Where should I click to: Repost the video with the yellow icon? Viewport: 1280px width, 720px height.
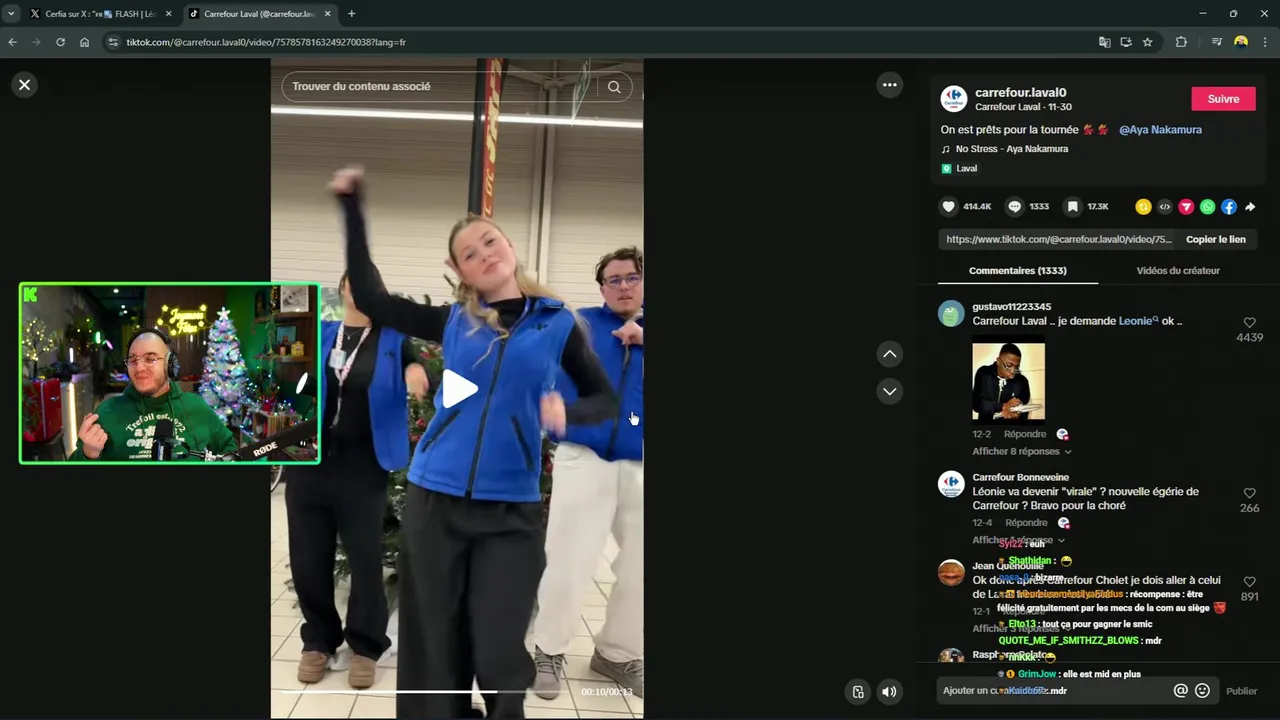click(1143, 207)
